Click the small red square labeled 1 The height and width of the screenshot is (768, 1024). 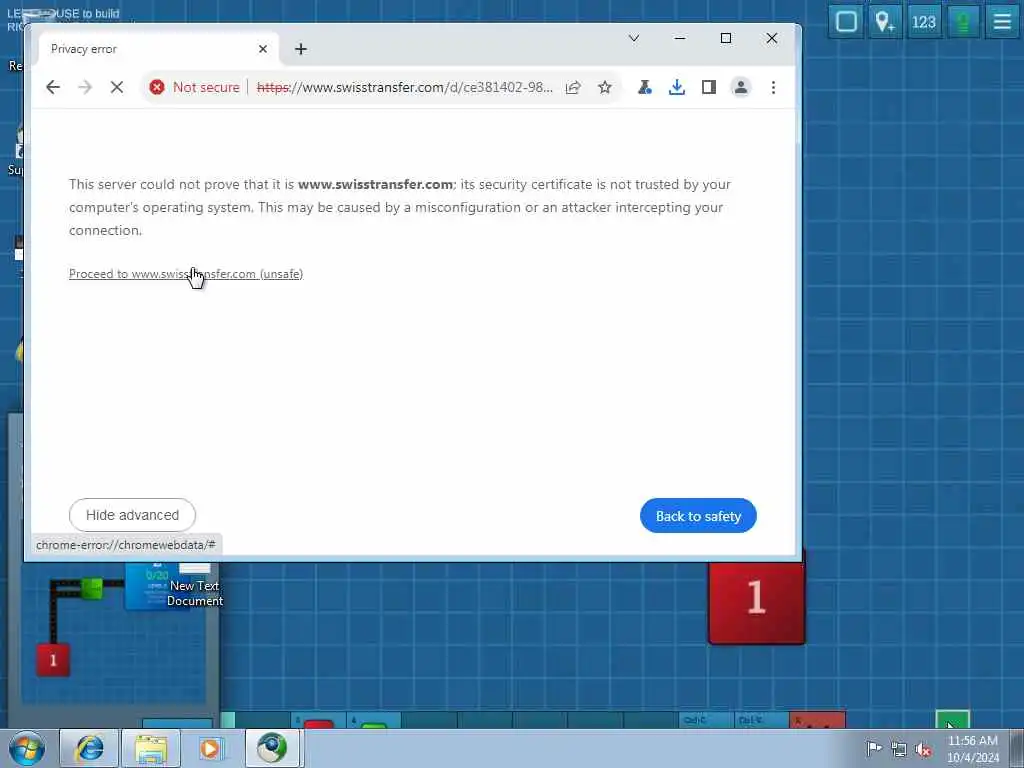(53, 660)
